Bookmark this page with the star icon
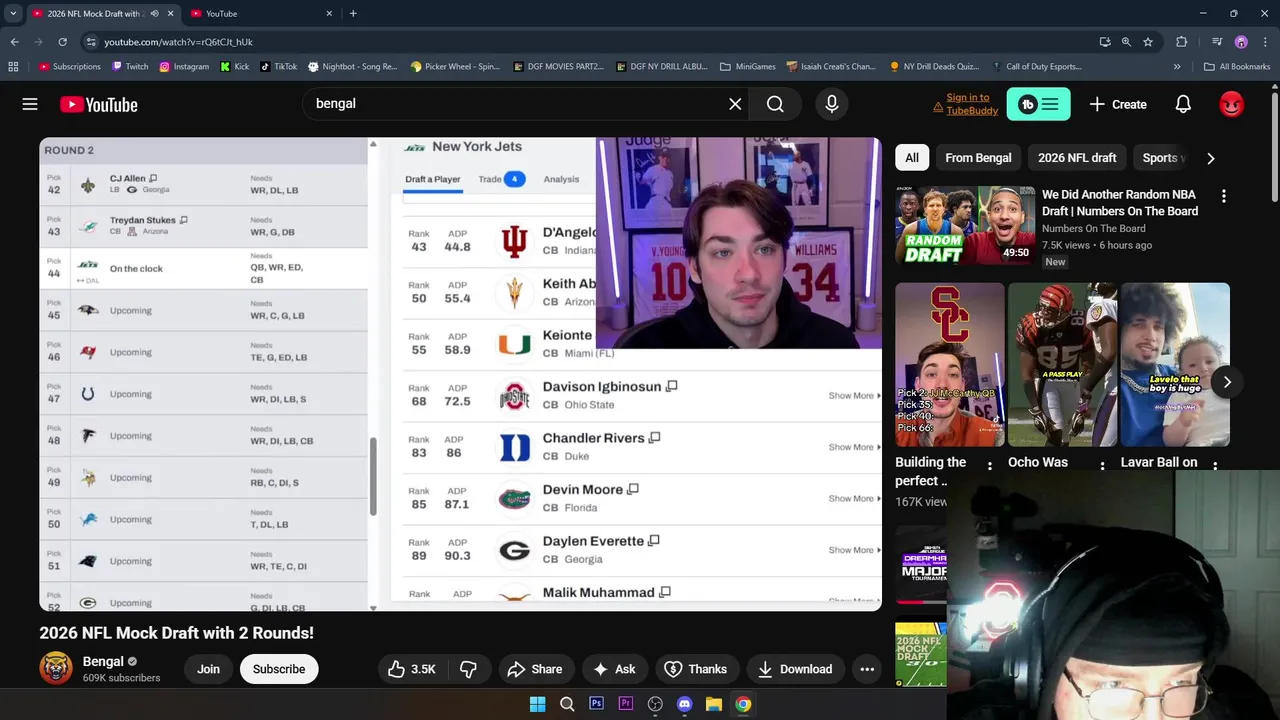Image resolution: width=1280 pixels, height=720 pixels. pos(1148,42)
